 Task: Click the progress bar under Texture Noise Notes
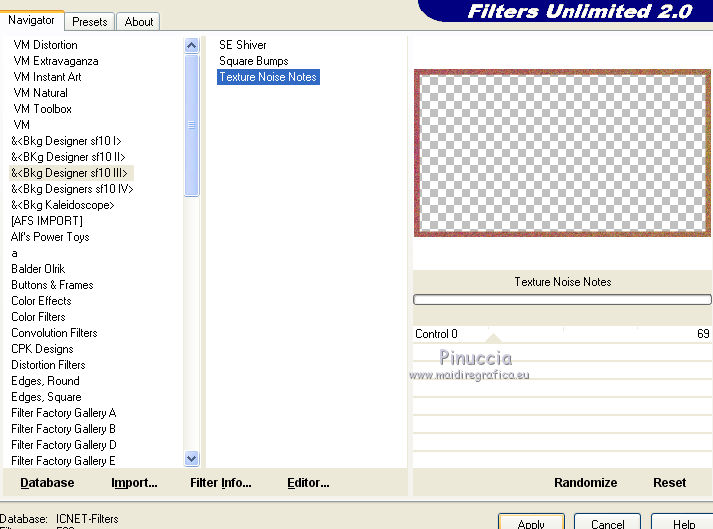coord(562,299)
